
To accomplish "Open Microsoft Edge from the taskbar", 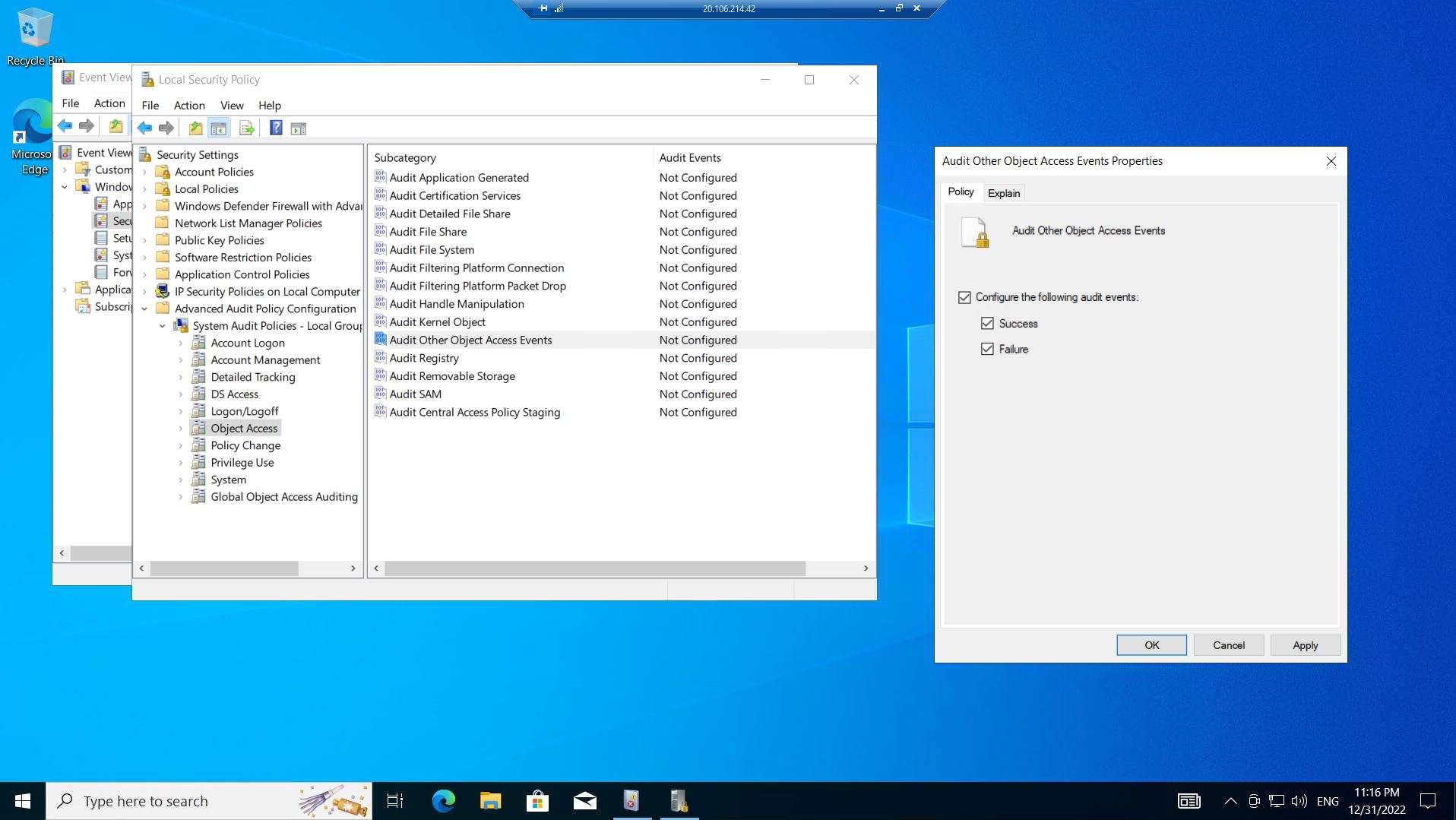I will (x=443, y=800).
